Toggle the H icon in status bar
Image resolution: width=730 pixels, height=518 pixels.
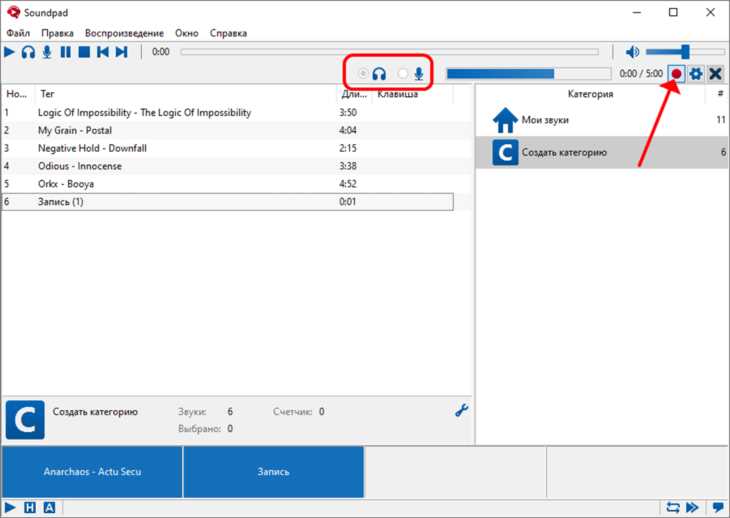pyautogui.click(x=29, y=507)
